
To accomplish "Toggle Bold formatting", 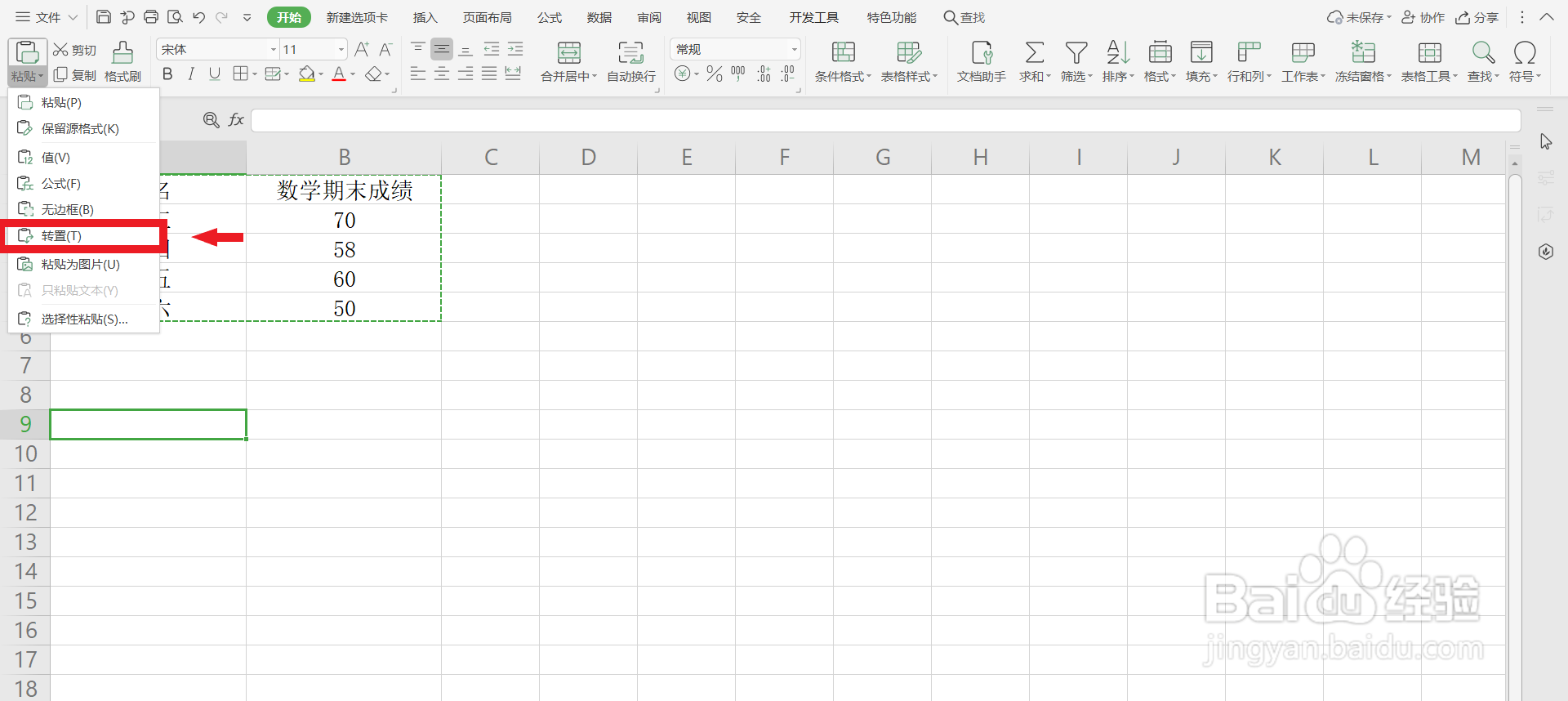I will 167,74.
